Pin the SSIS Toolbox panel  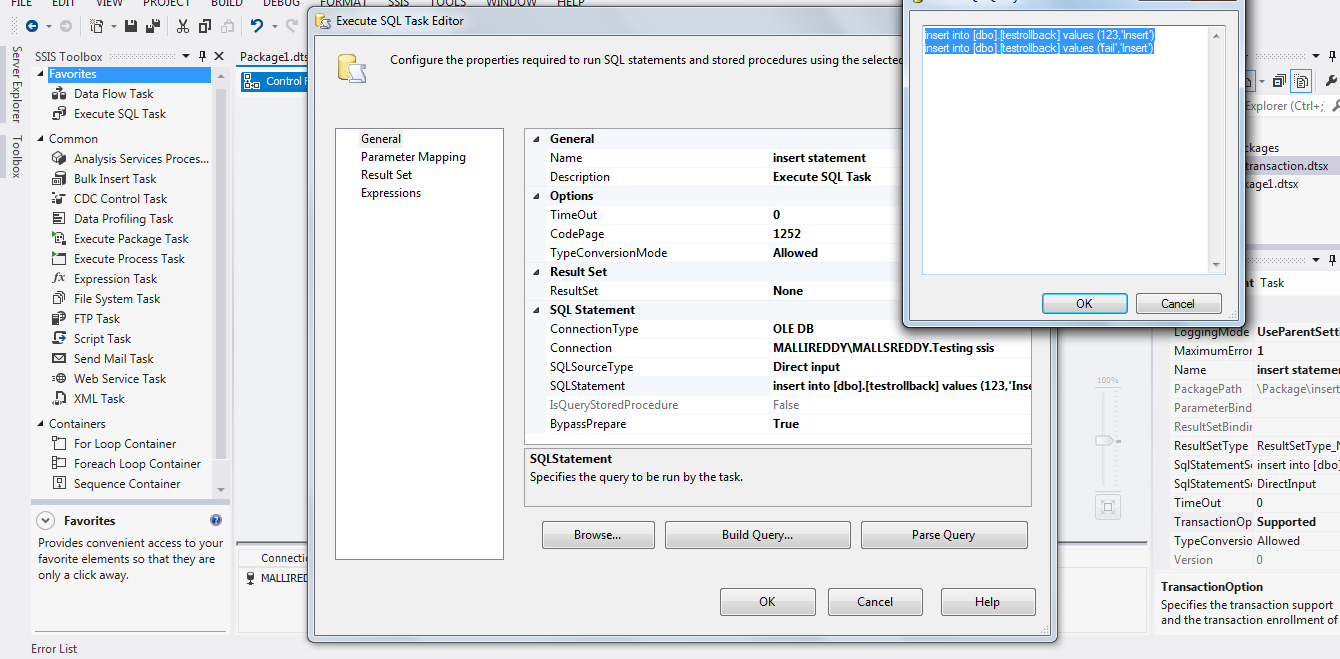pyautogui.click(x=204, y=56)
